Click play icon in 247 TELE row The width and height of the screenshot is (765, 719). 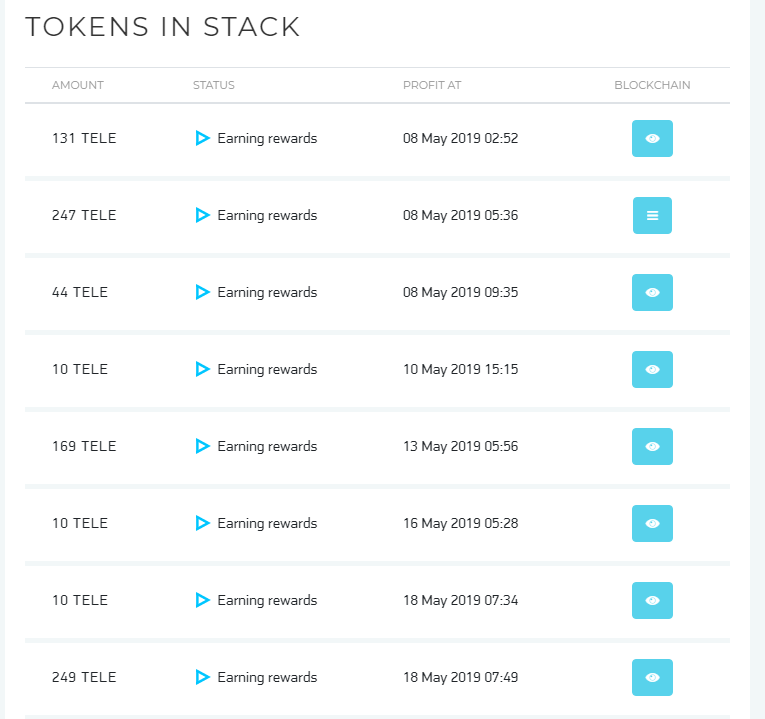click(202, 216)
